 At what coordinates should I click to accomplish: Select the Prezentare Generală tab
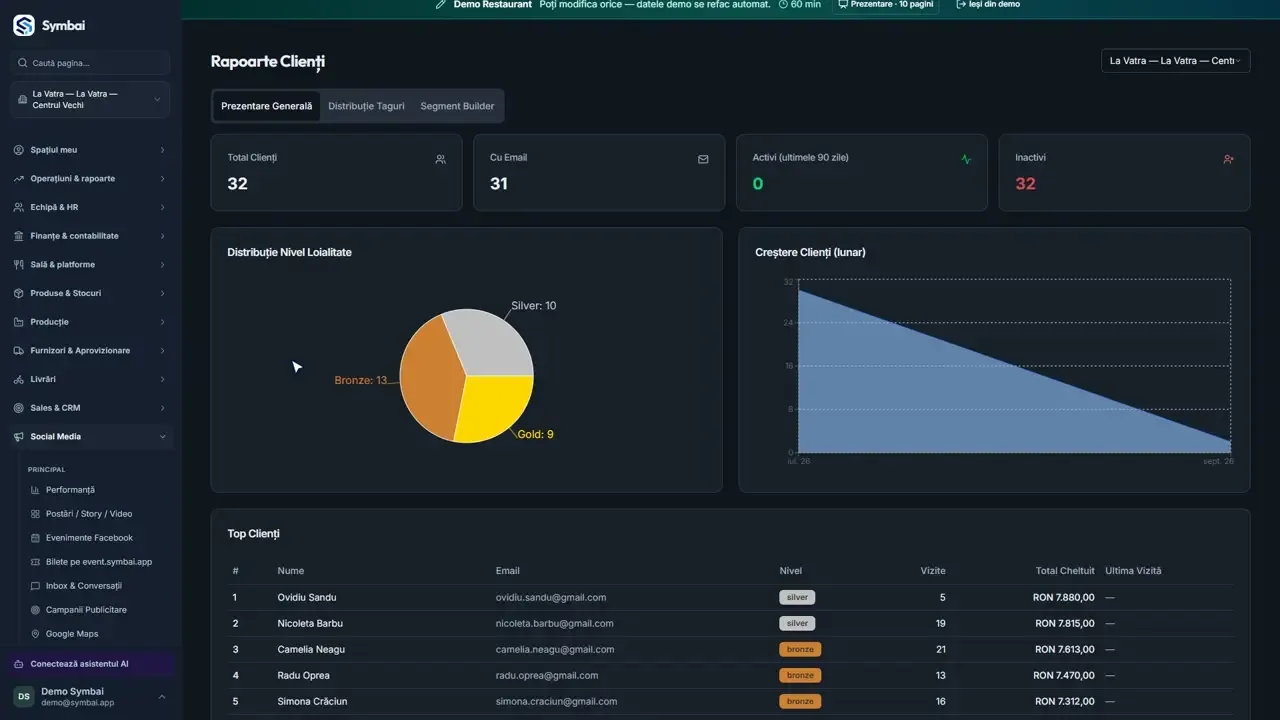pos(266,106)
